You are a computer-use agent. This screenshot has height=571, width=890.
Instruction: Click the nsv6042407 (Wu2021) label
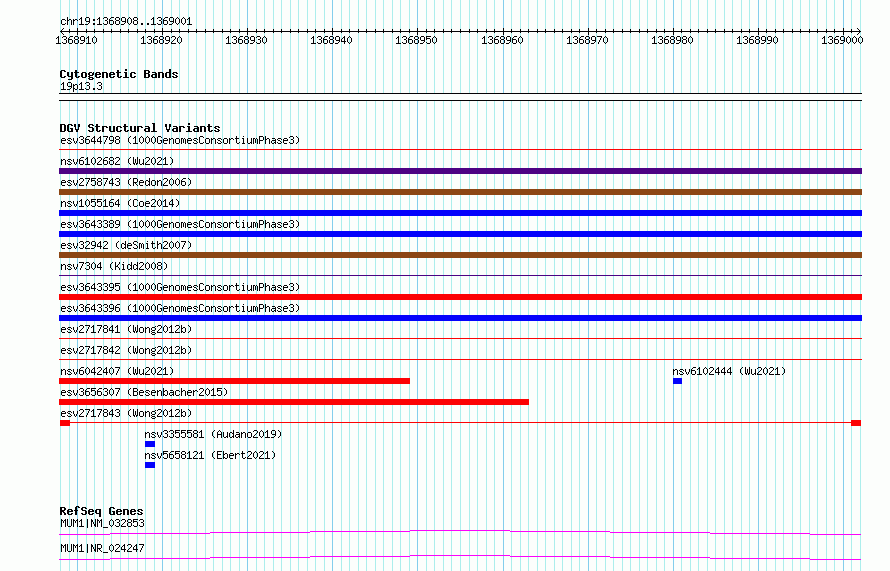[x=117, y=371]
